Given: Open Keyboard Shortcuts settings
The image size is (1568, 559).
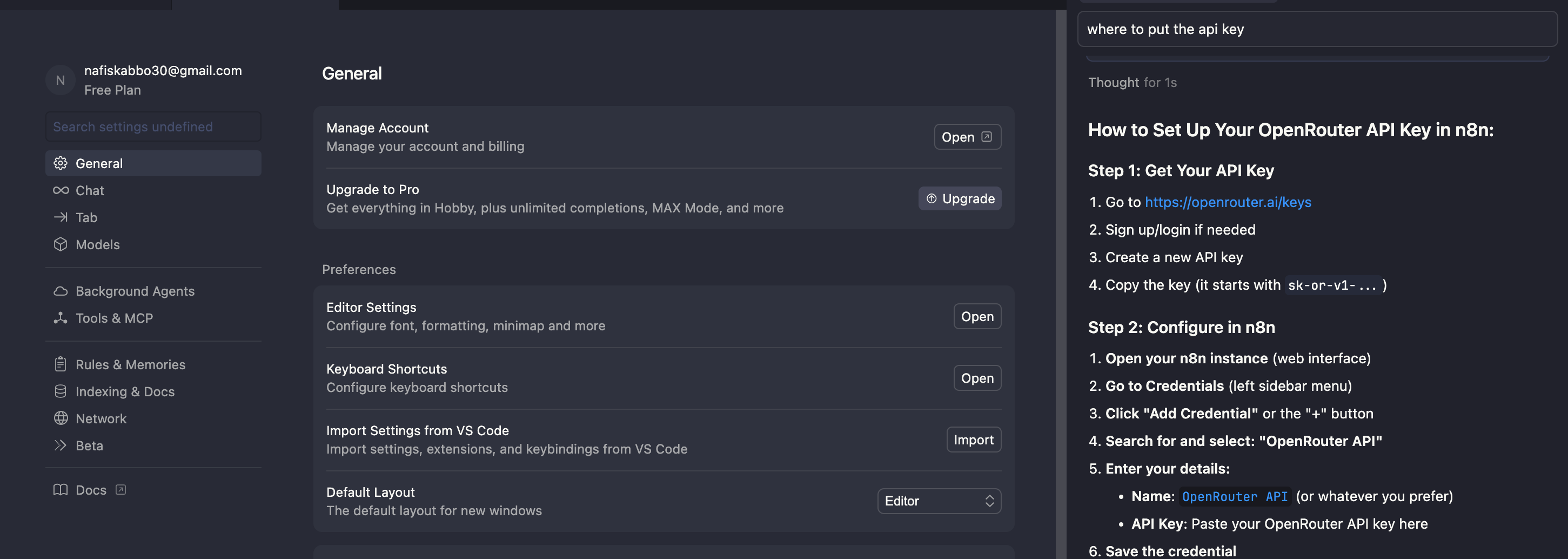Looking at the screenshot, I should pos(976,378).
